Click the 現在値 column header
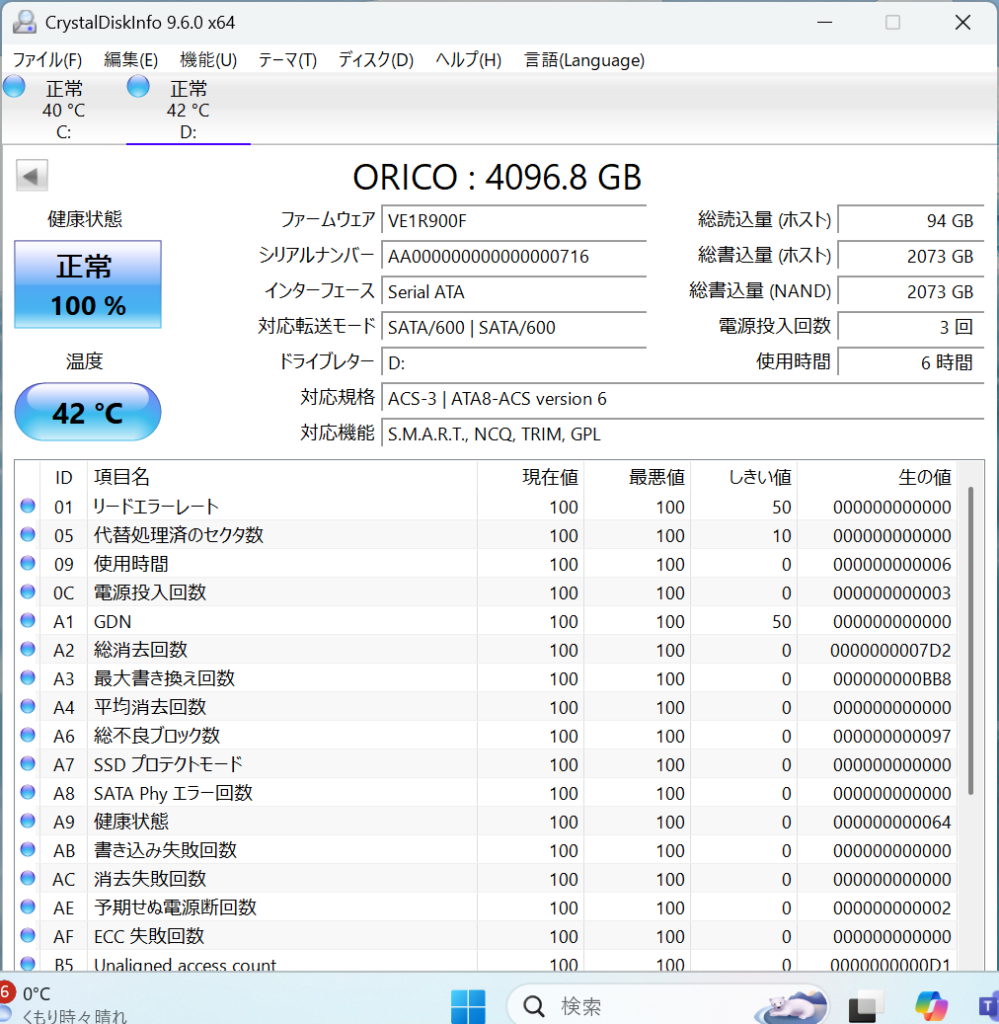This screenshot has width=999, height=1024. pyautogui.click(x=530, y=477)
